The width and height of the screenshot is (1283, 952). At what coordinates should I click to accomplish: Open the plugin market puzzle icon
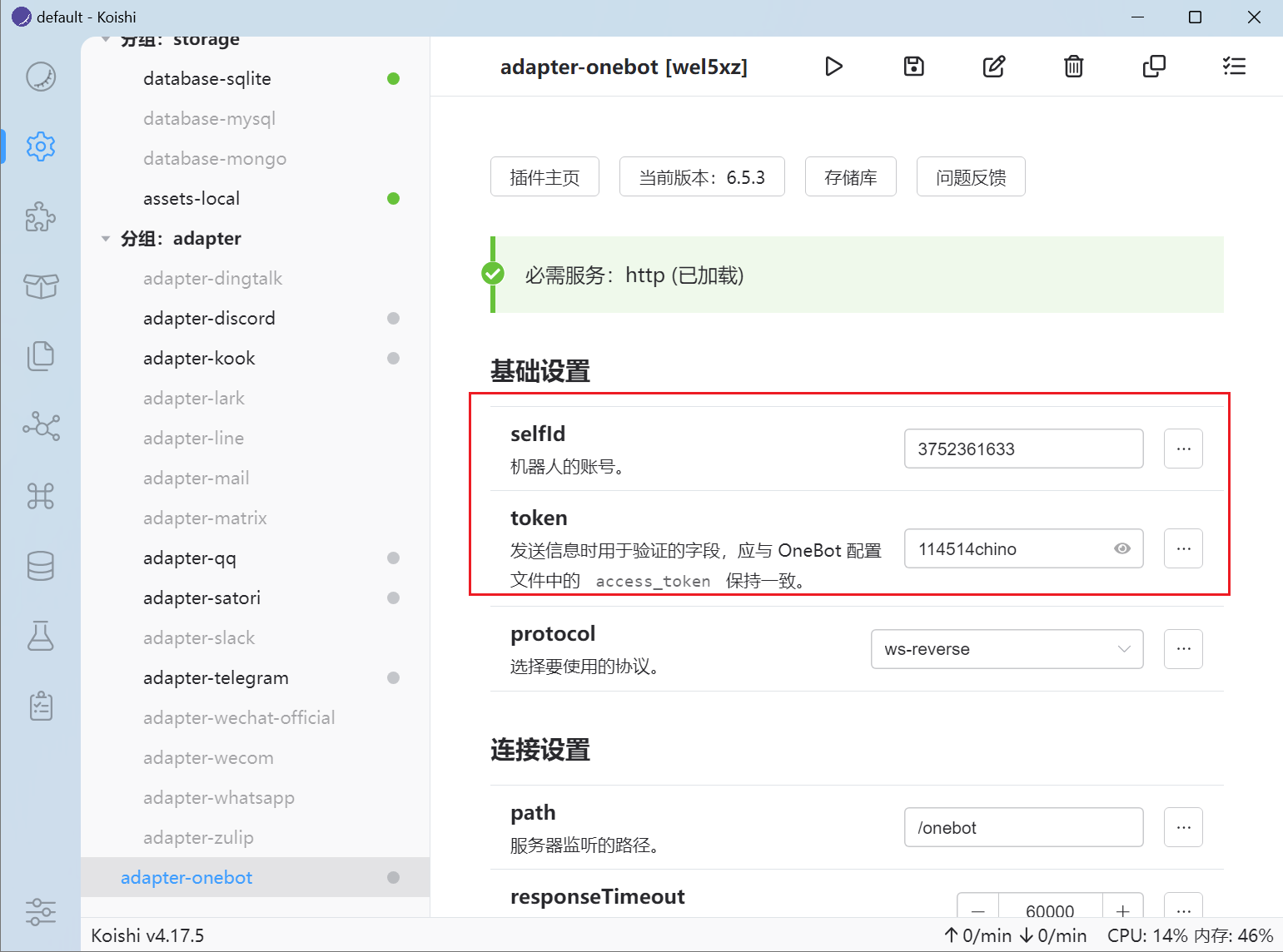point(41,217)
